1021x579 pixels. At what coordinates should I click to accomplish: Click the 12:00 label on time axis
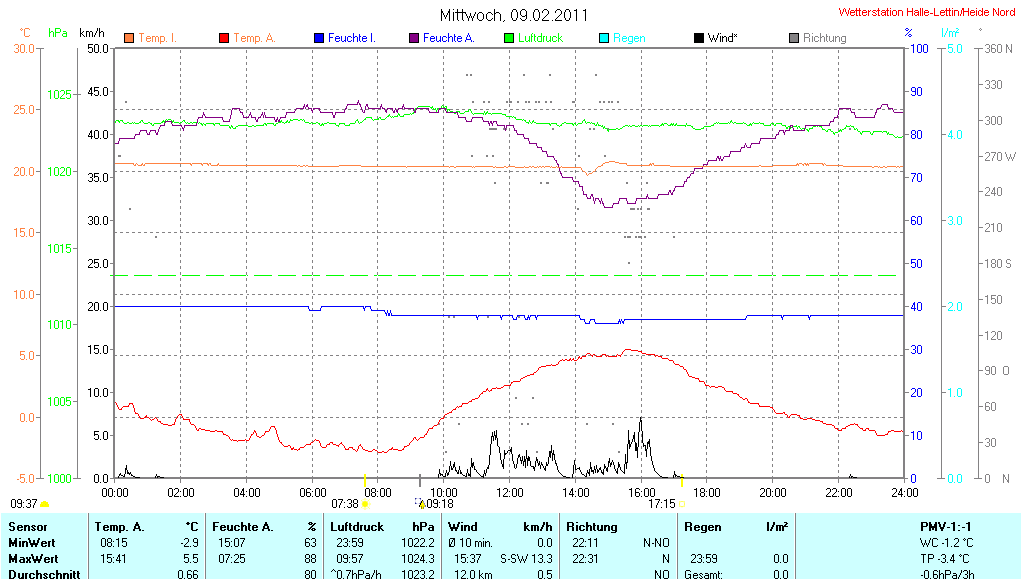pyautogui.click(x=509, y=492)
